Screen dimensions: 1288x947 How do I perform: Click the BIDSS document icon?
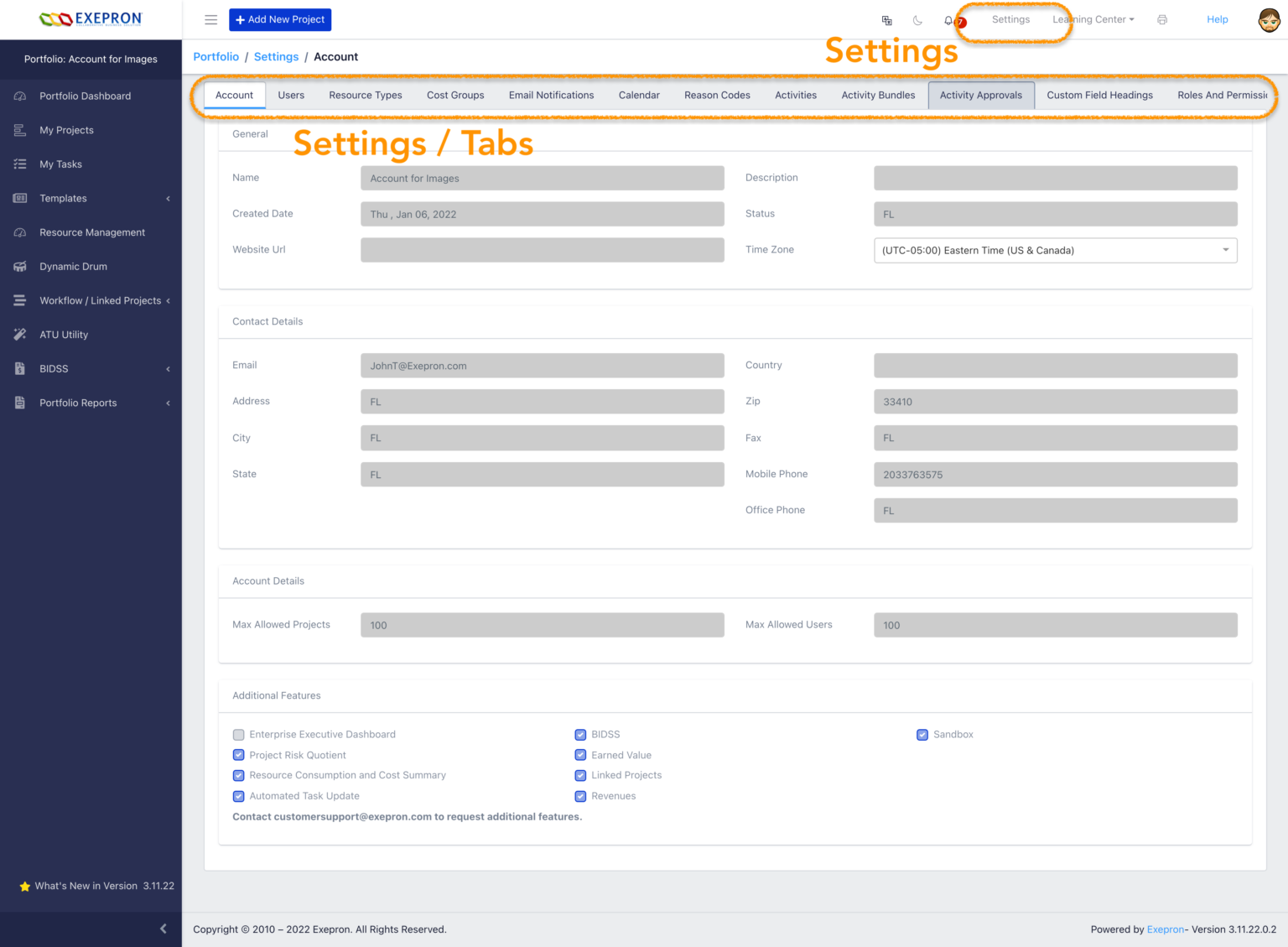(x=20, y=368)
